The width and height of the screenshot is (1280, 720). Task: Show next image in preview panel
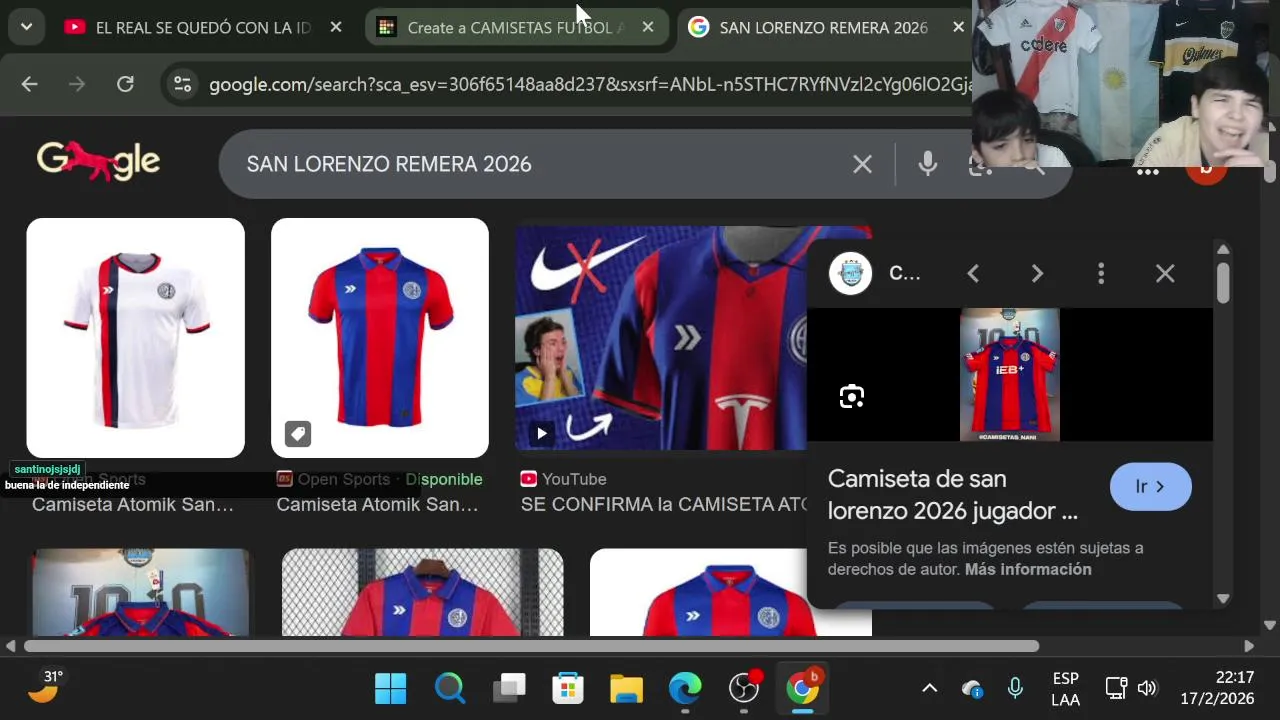[1037, 273]
